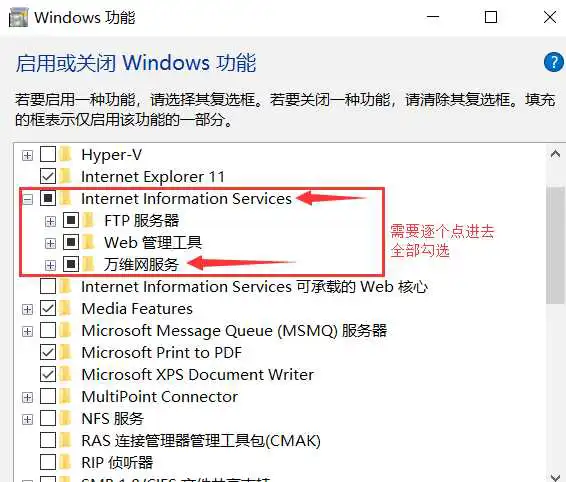Click the scrollbar up arrow
This screenshot has width=566, height=482.
(x=555, y=155)
